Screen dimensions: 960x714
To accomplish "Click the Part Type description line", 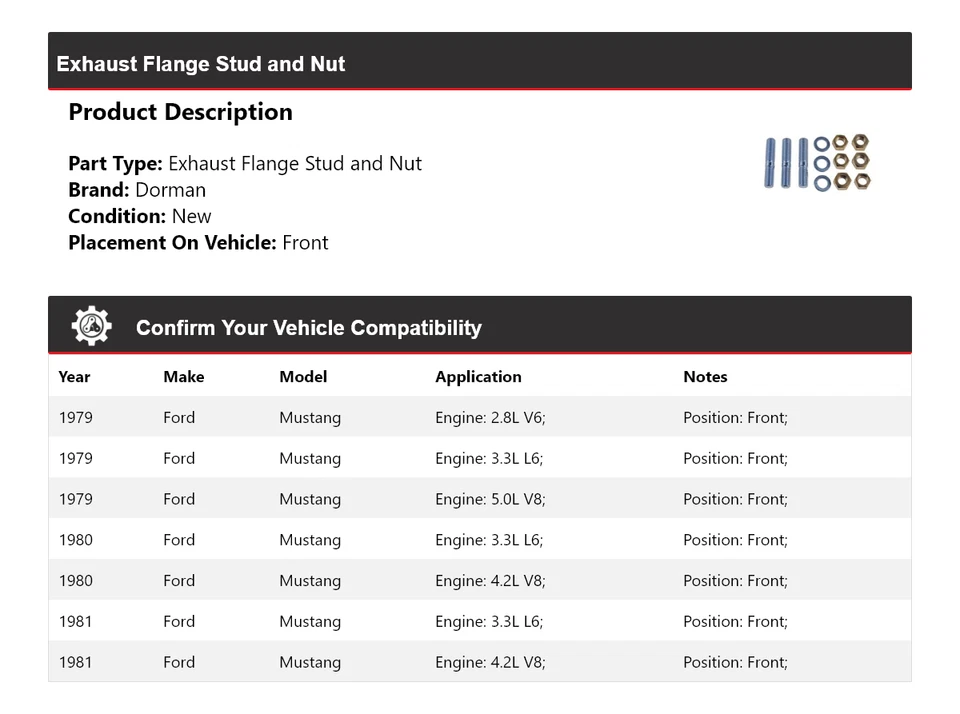I will [x=245, y=164].
